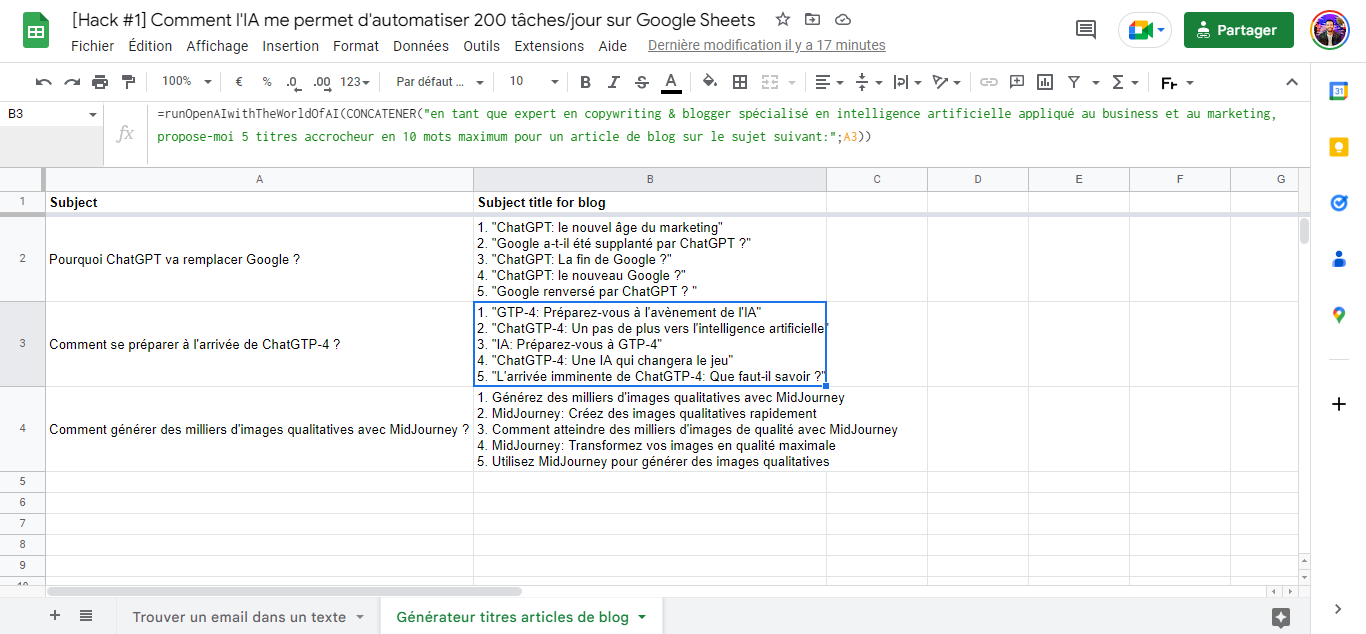Collapse the side panel with chevron
Viewport: 1366px width, 634px height.
(x=1339, y=608)
